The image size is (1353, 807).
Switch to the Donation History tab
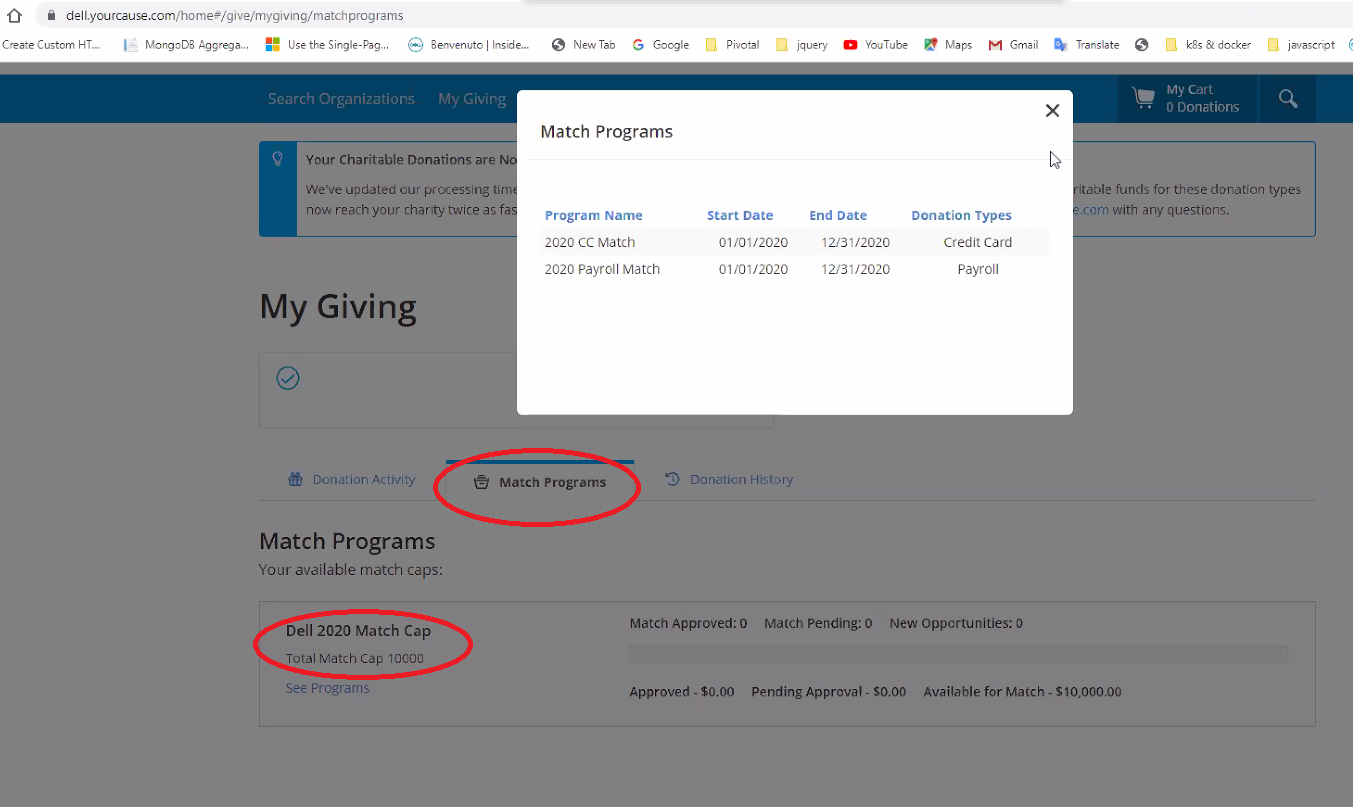(x=729, y=479)
